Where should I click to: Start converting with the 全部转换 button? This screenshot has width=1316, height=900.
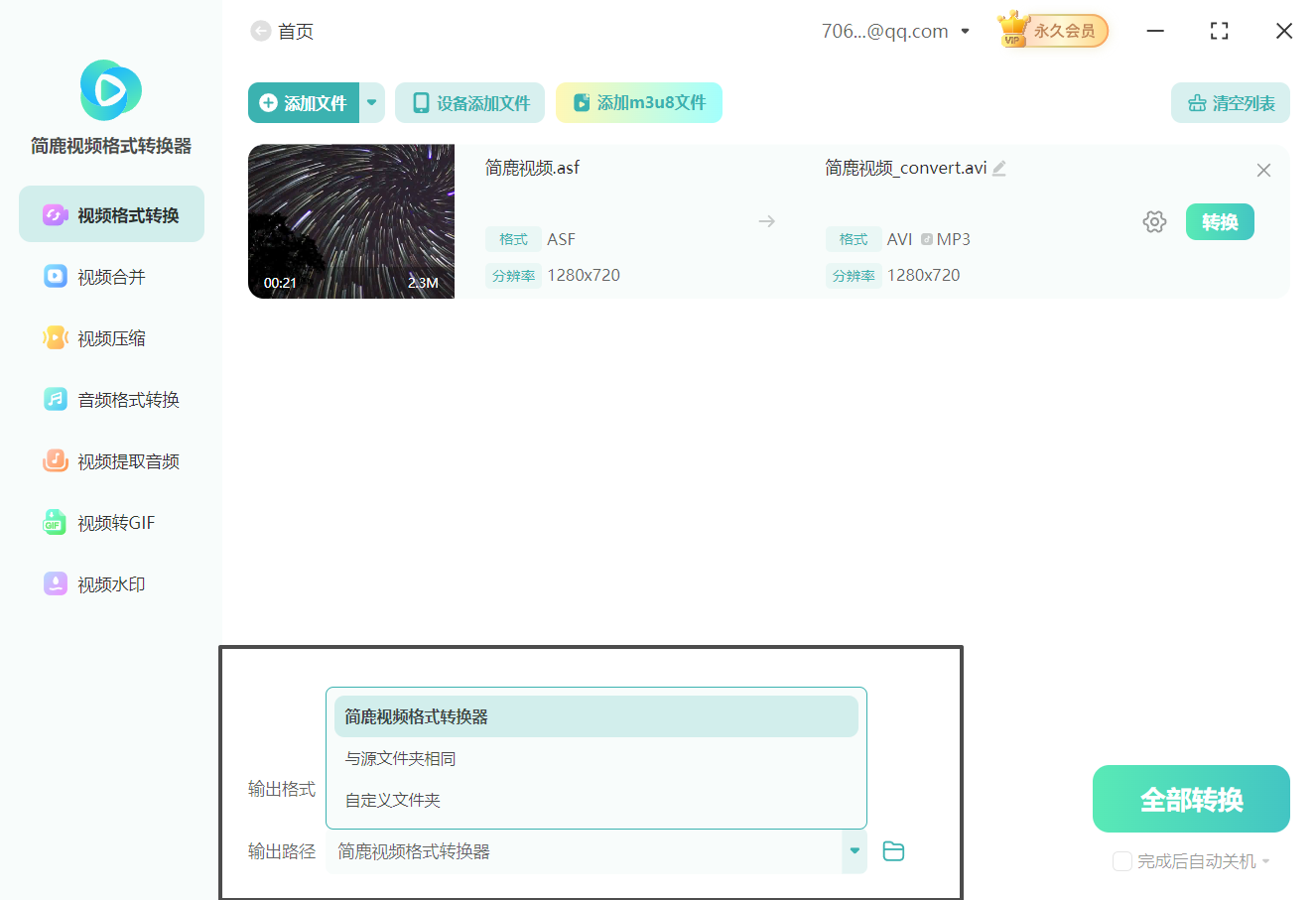click(1190, 798)
